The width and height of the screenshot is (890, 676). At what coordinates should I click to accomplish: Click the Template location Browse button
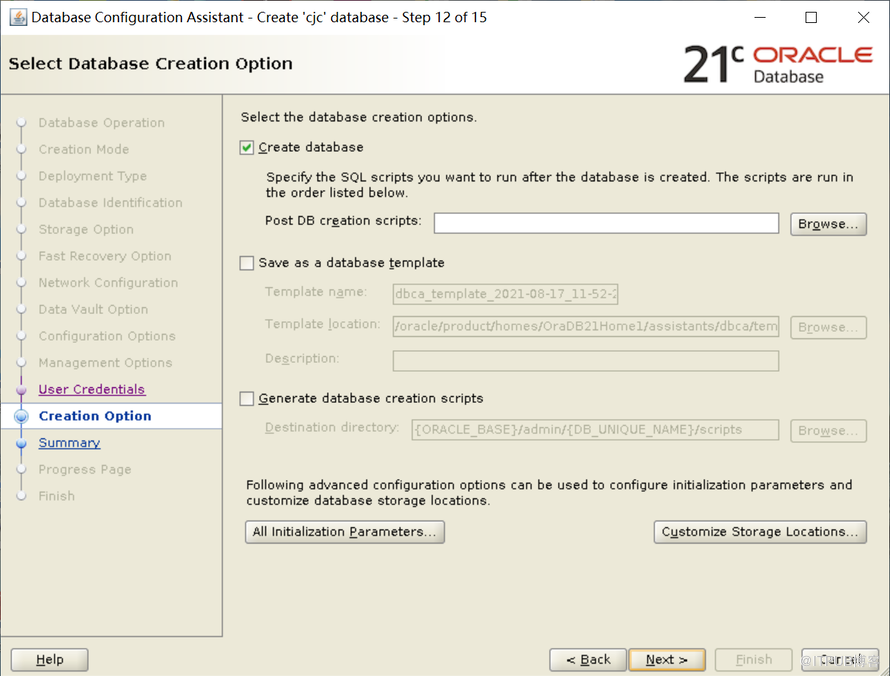[828, 327]
